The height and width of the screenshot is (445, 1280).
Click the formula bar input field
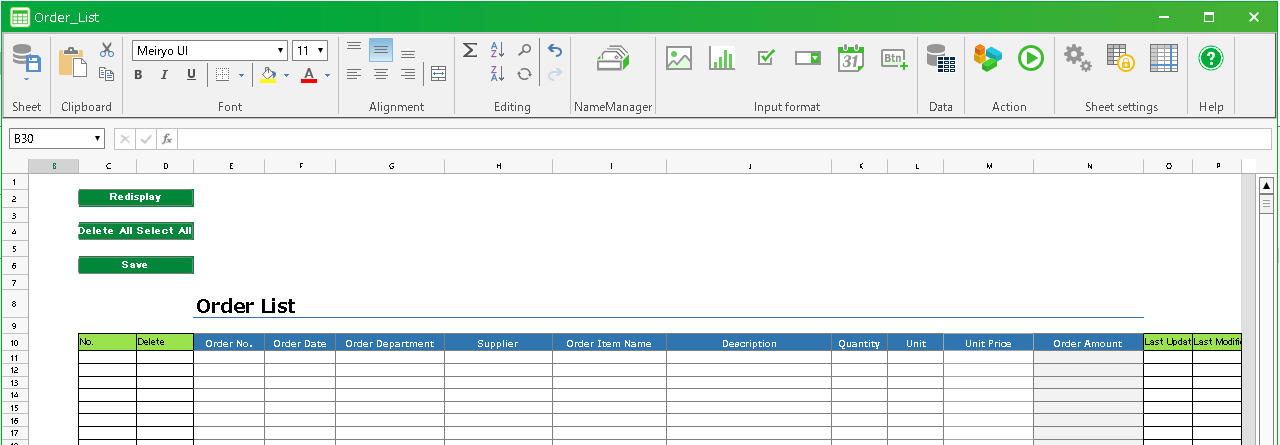[x=720, y=139]
